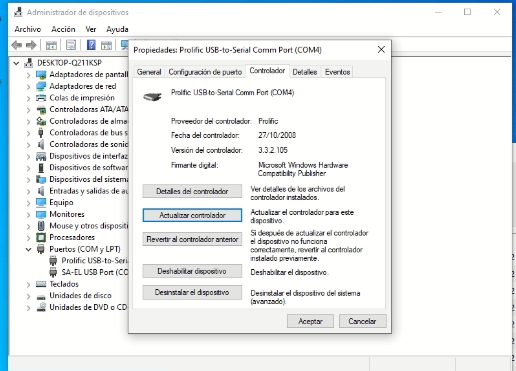The width and height of the screenshot is (516, 371).
Task: Click the Unidades de disco icon
Action: click(x=41, y=296)
